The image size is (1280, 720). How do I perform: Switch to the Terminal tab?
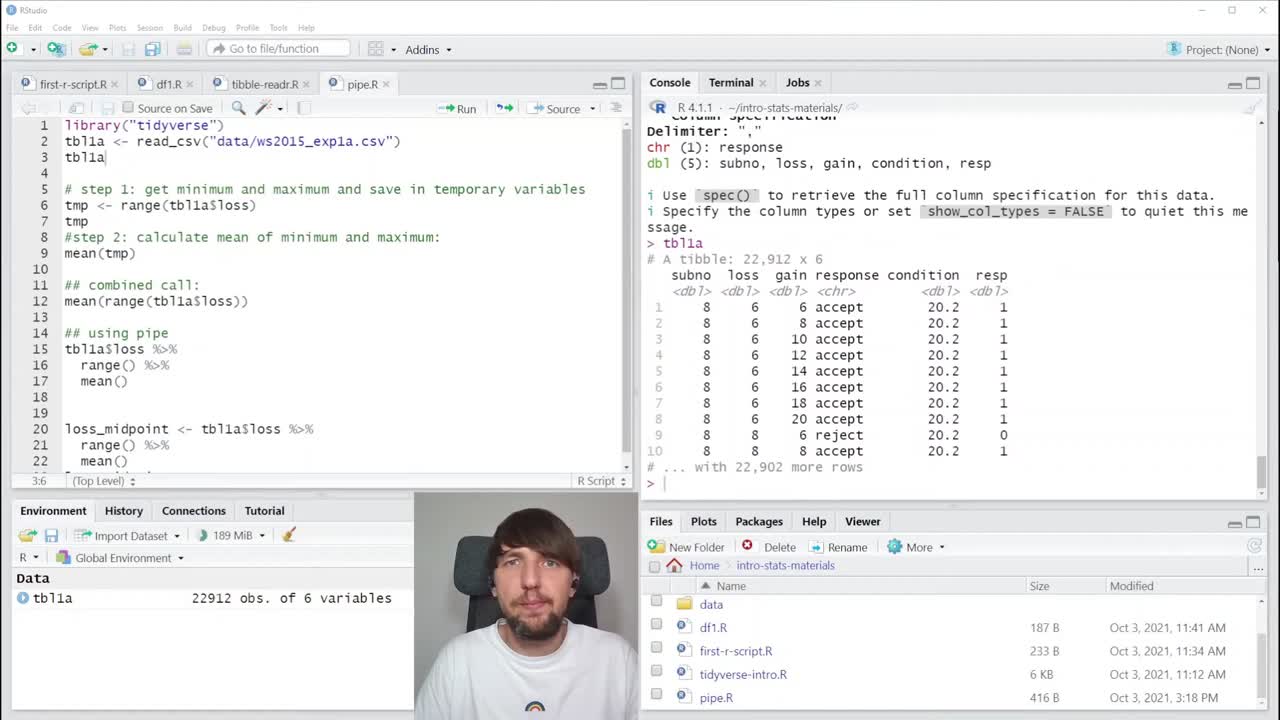(731, 82)
